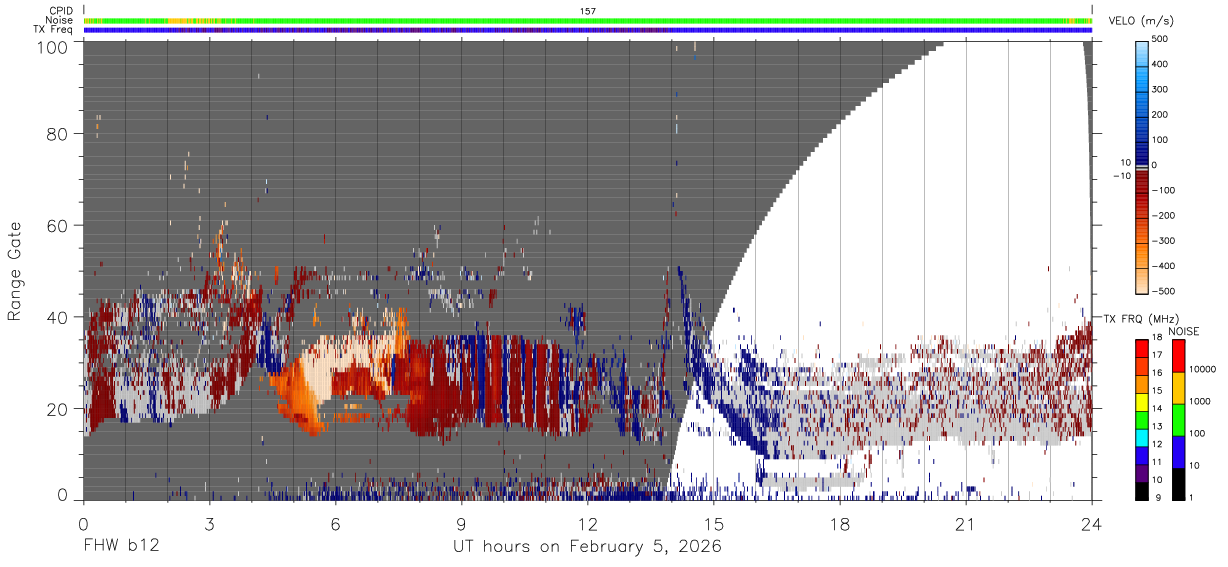Viewport: 1228px width, 567px height.
Task: Click the red 17–18 MHz TX frequency swatch
Action: [1142, 349]
